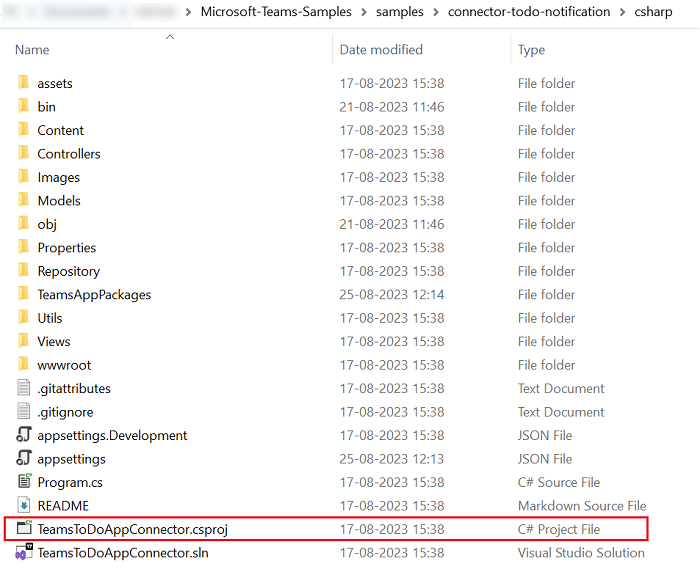Select the obj folder icon
This screenshot has height=572, width=700.
(x=24, y=224)
